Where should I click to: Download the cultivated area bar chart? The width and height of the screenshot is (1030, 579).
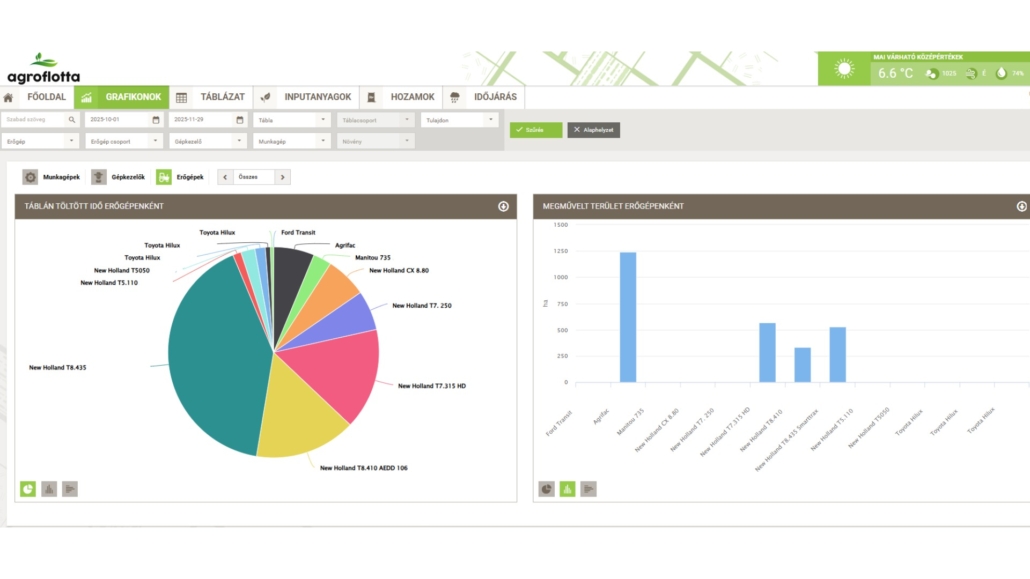[1021, 207]
